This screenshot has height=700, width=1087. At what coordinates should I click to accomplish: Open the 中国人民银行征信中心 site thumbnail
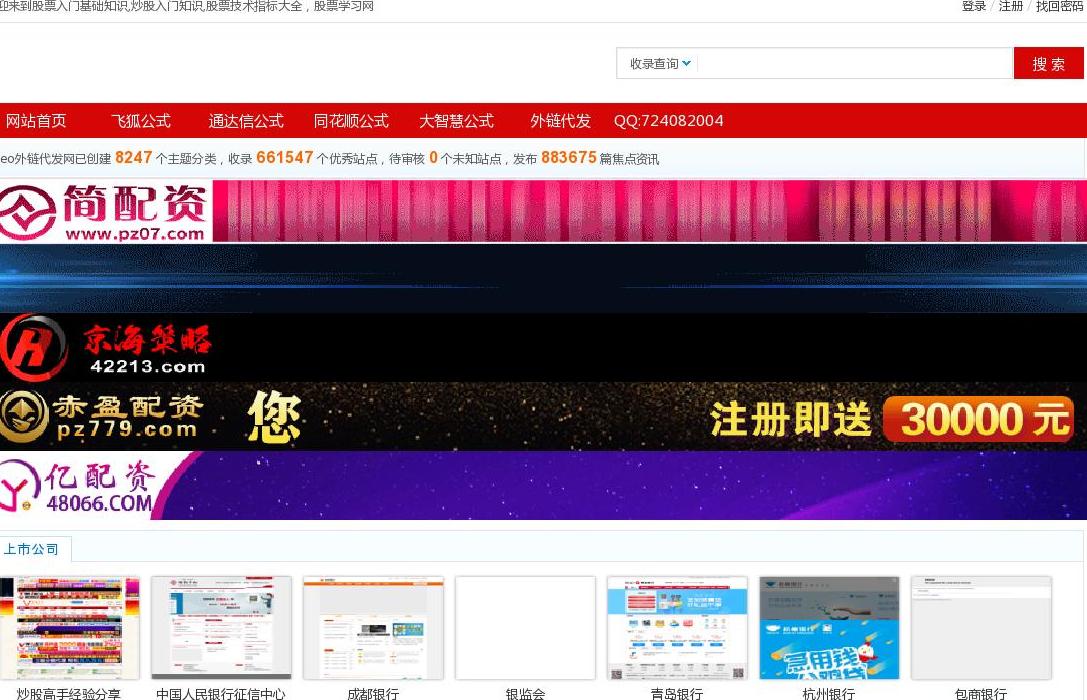221,628
